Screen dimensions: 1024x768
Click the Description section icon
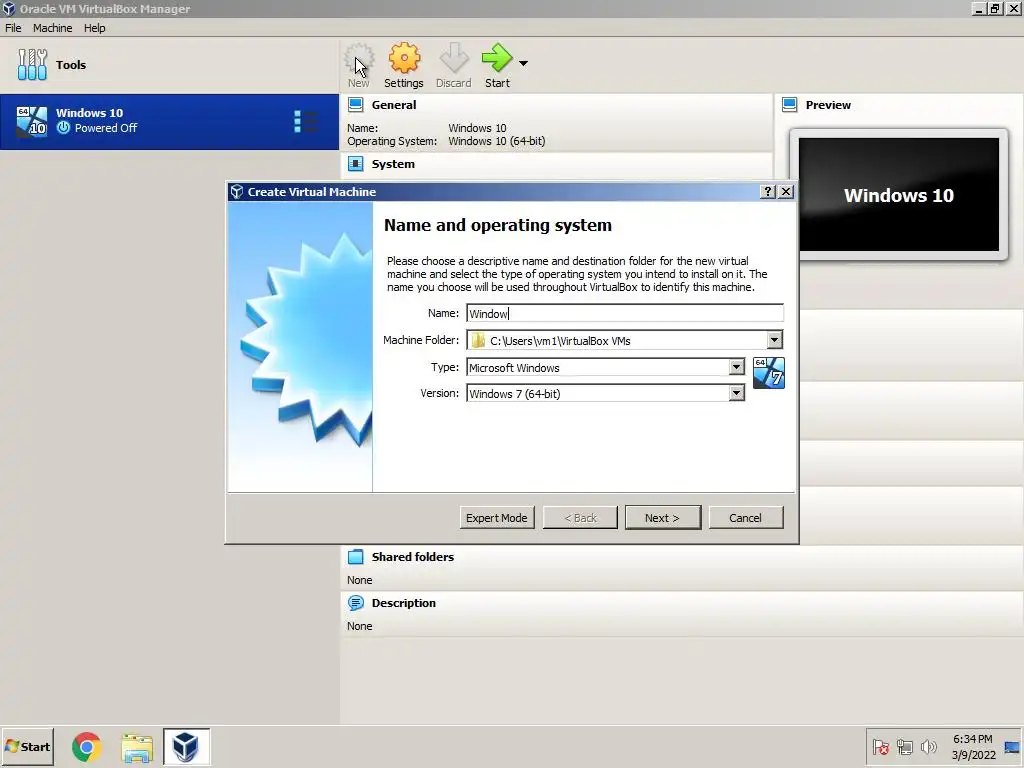[x=355, y=603]
